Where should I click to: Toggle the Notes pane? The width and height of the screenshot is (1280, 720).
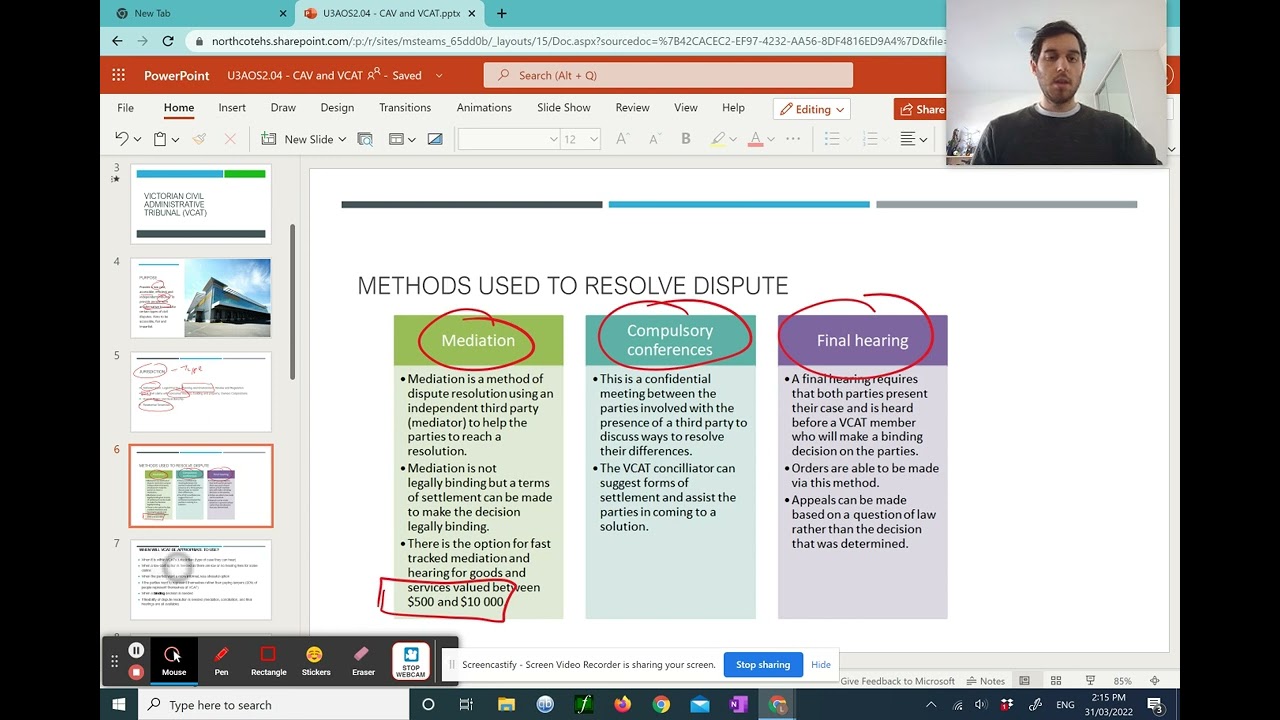point(984,681)
